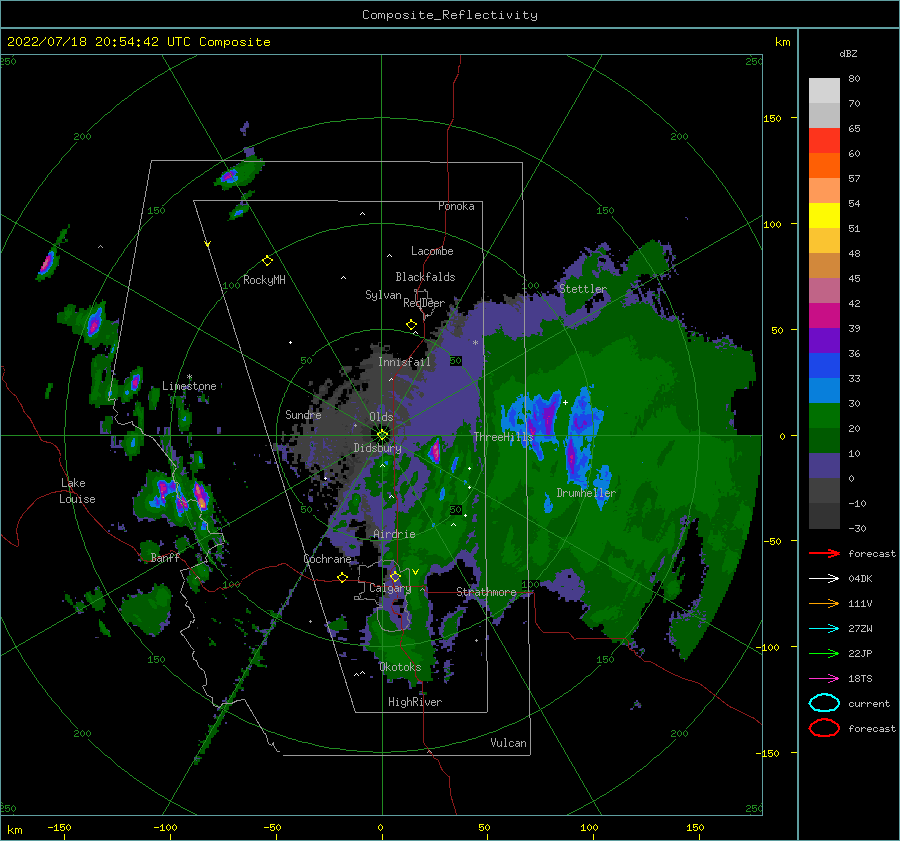This screenshot has width=900, height=841.
Task: Click the yellow 51 dBZ color swatch
Action: tap(824, 216)
